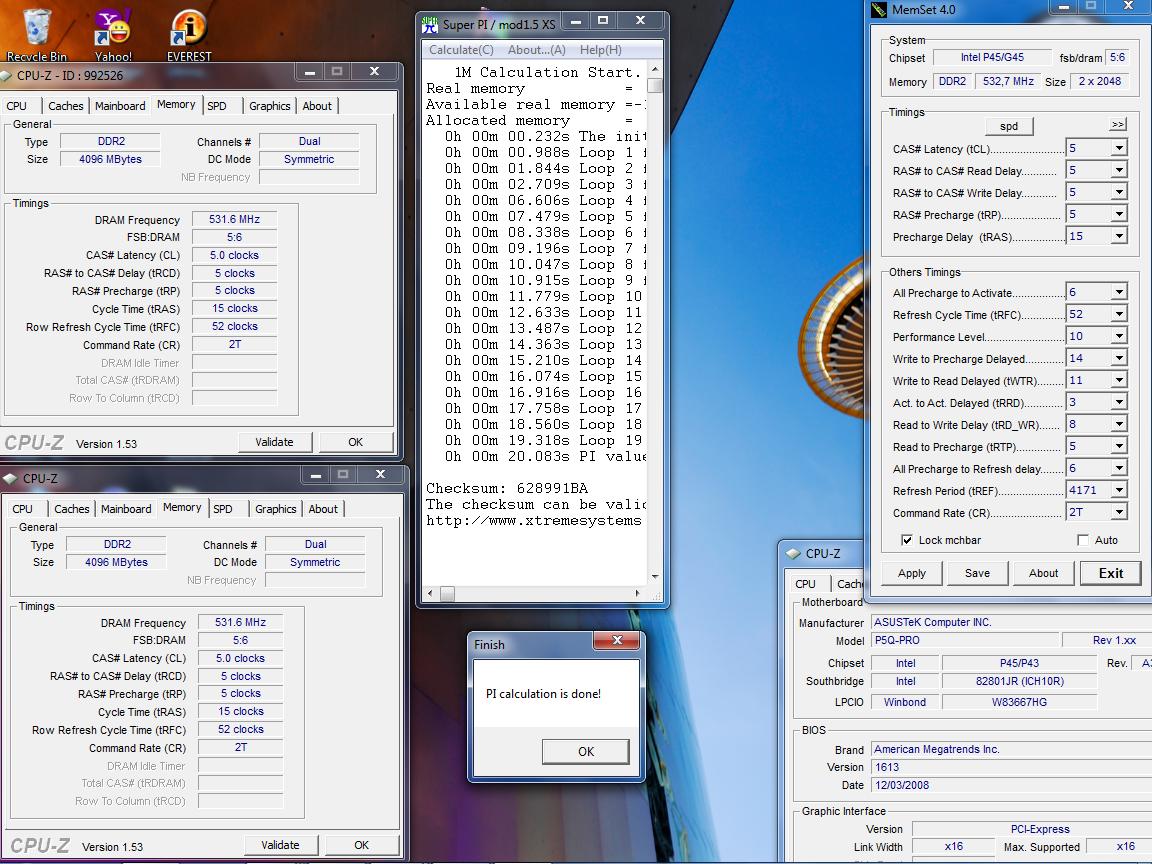
Task: Click the Super PI horizontal scroll right arrow
Action: (637, 593)
